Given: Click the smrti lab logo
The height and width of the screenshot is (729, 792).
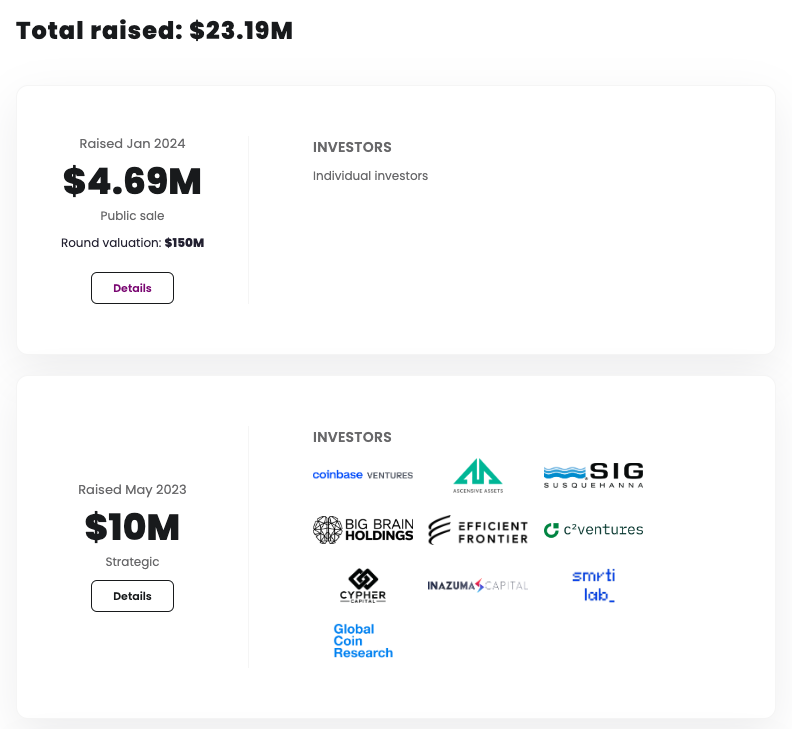Looking at the screenshot, I should (593, 585).
